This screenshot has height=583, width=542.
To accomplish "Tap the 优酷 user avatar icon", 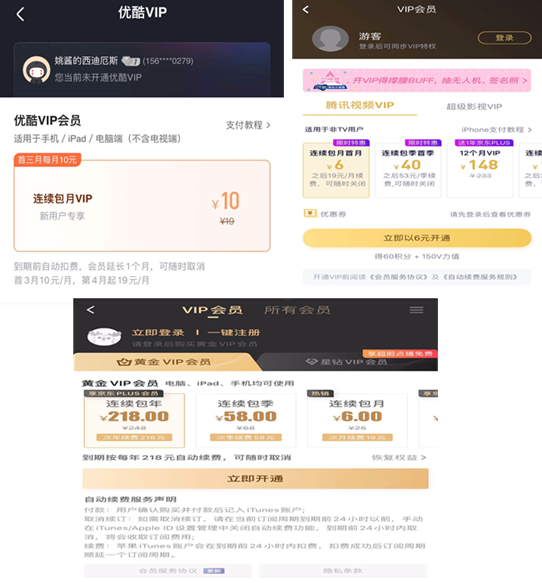I will (36, 70).
